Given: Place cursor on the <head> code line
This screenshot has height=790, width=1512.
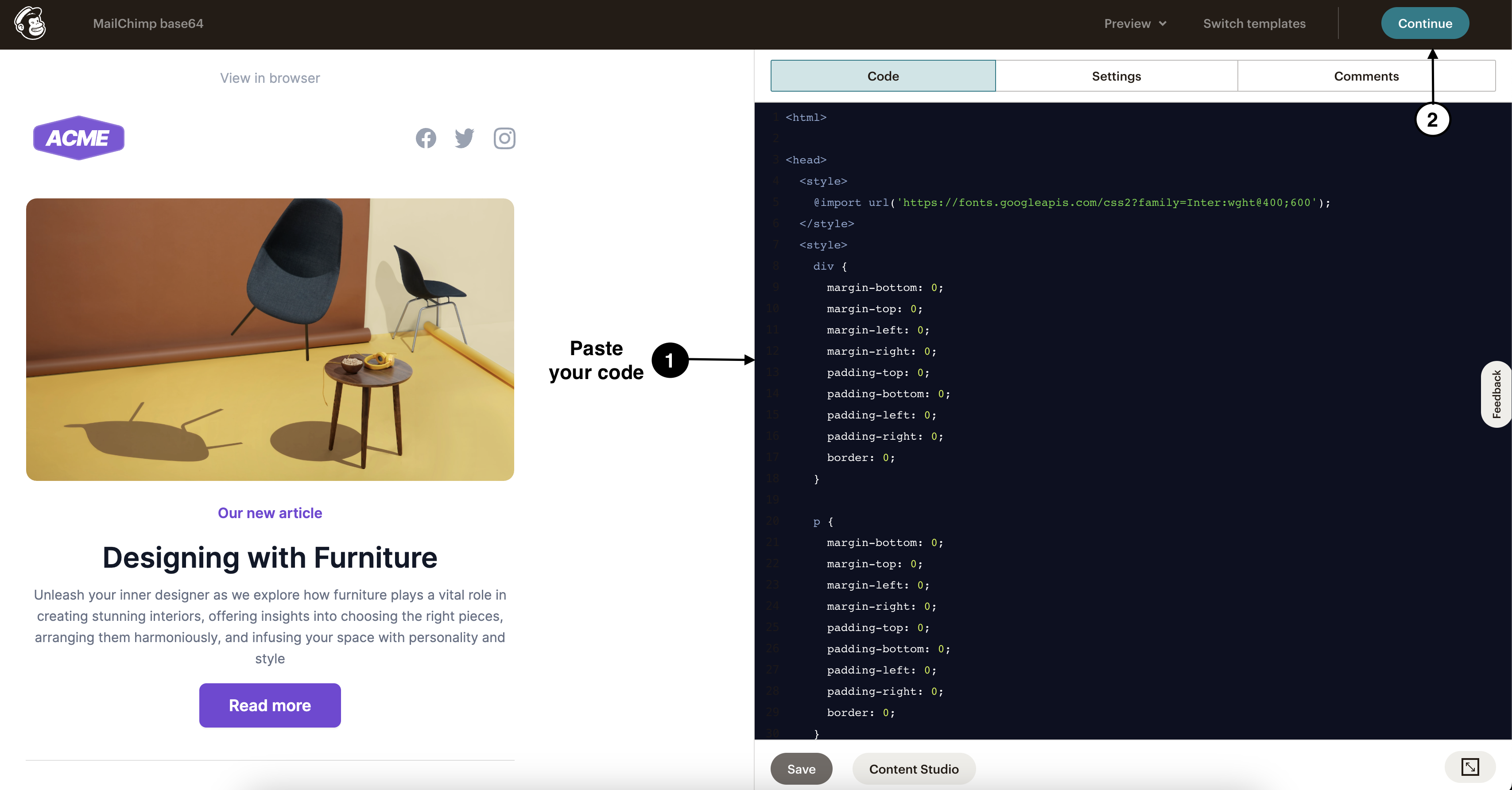Looking at the screenshot, I should tap(806, 160).
